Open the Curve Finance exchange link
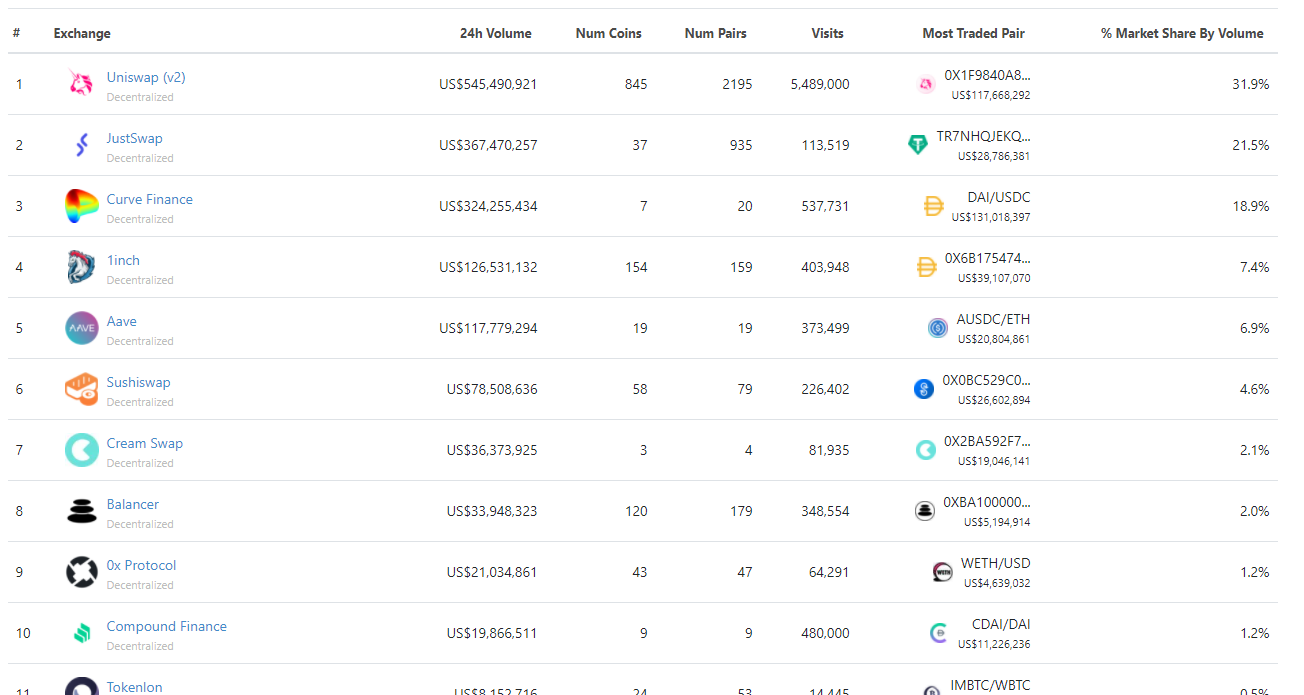1304x695 pixels. click(150, 199)
